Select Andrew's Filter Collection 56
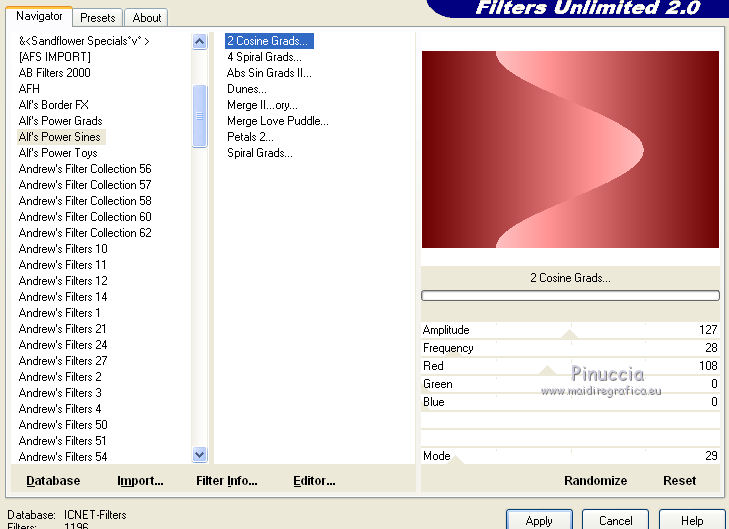The height and width of the screenshot is (529, 729). 85,169
